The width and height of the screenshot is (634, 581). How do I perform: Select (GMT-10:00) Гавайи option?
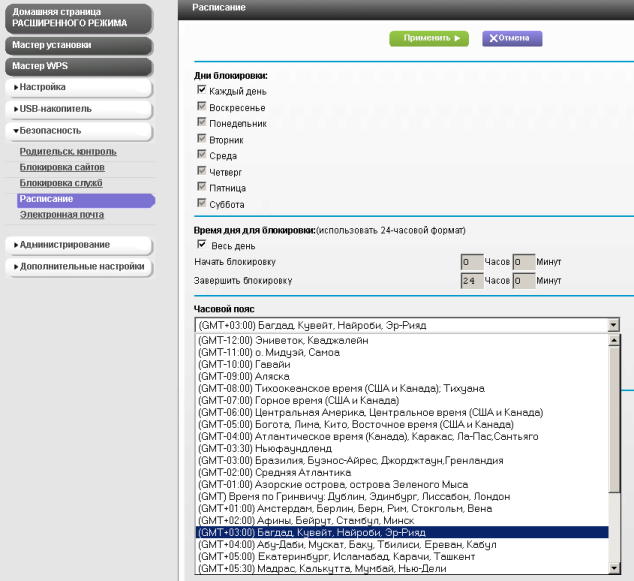pyautogui.click(x=402, y=364)
